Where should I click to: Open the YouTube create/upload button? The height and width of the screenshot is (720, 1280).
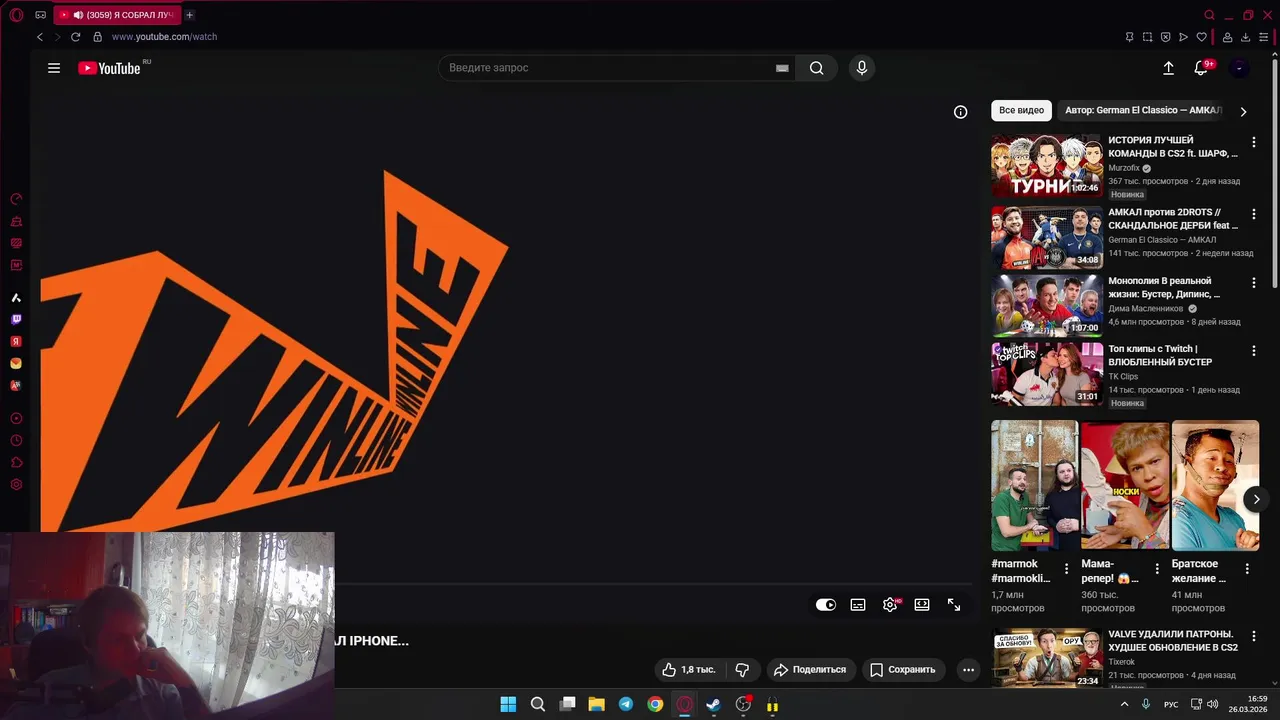click(1168, 68)
